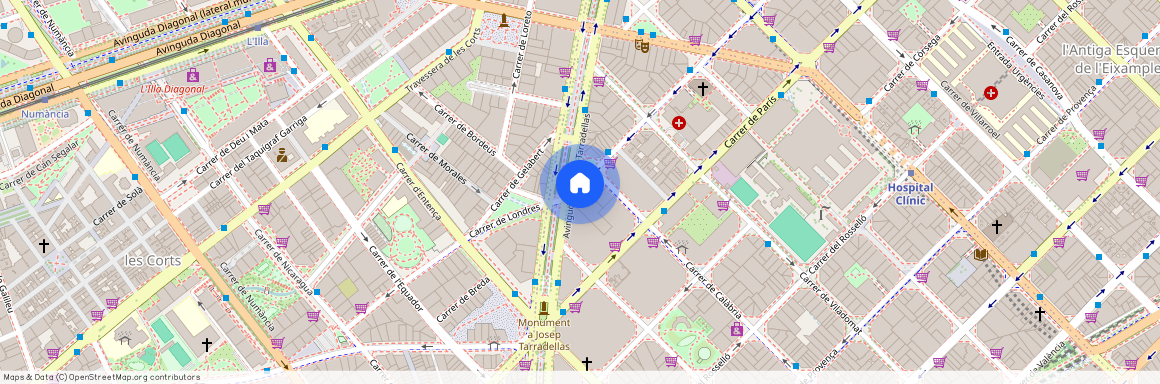Click hospital cross near Entrada Urgències
This screenshot has height=384, width=1160.
(991, 93)
